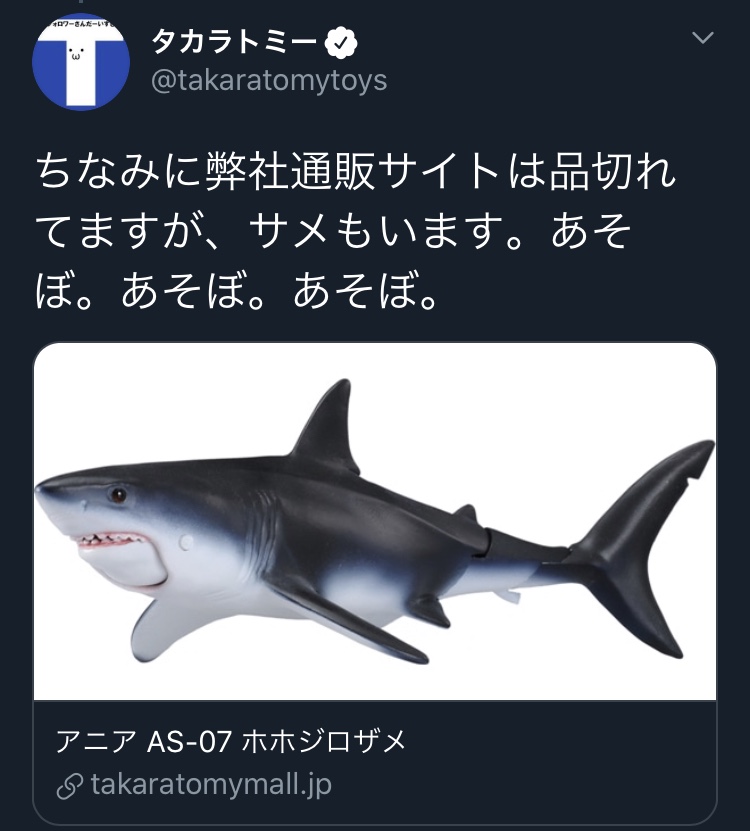
Task: Click the タカラトミー profile avatar
Action: (x=80, y=62)
